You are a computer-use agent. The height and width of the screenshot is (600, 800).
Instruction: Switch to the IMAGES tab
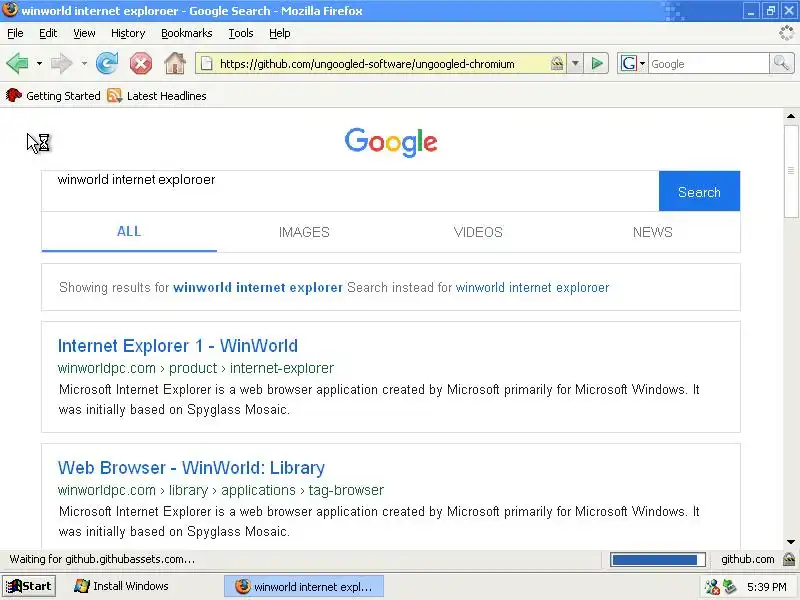(x=304, y=232)
